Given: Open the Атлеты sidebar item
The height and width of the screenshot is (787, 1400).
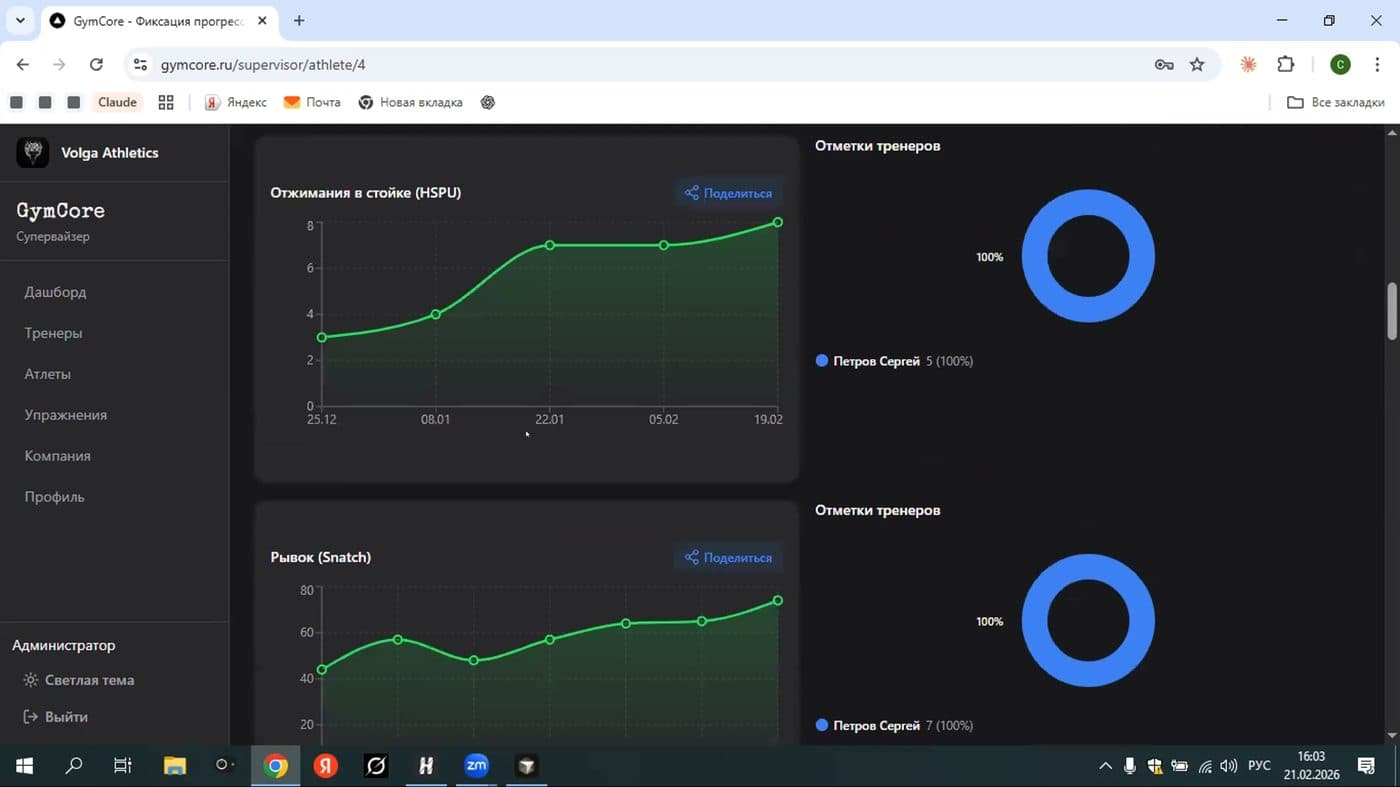Looking at the screenshot, I should tap(47, 374).
